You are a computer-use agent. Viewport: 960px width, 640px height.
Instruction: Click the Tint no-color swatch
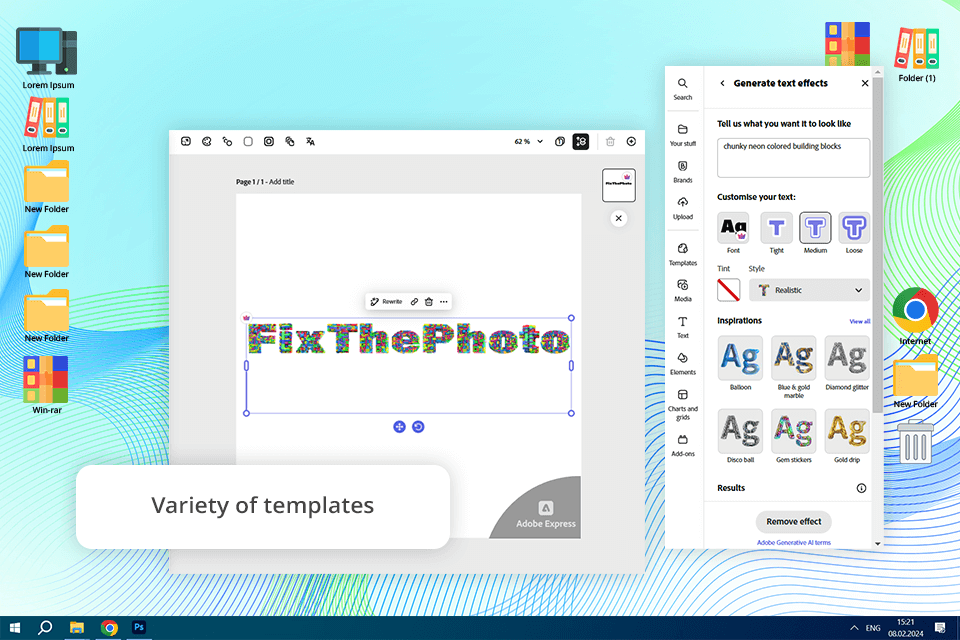click(729, 290)
